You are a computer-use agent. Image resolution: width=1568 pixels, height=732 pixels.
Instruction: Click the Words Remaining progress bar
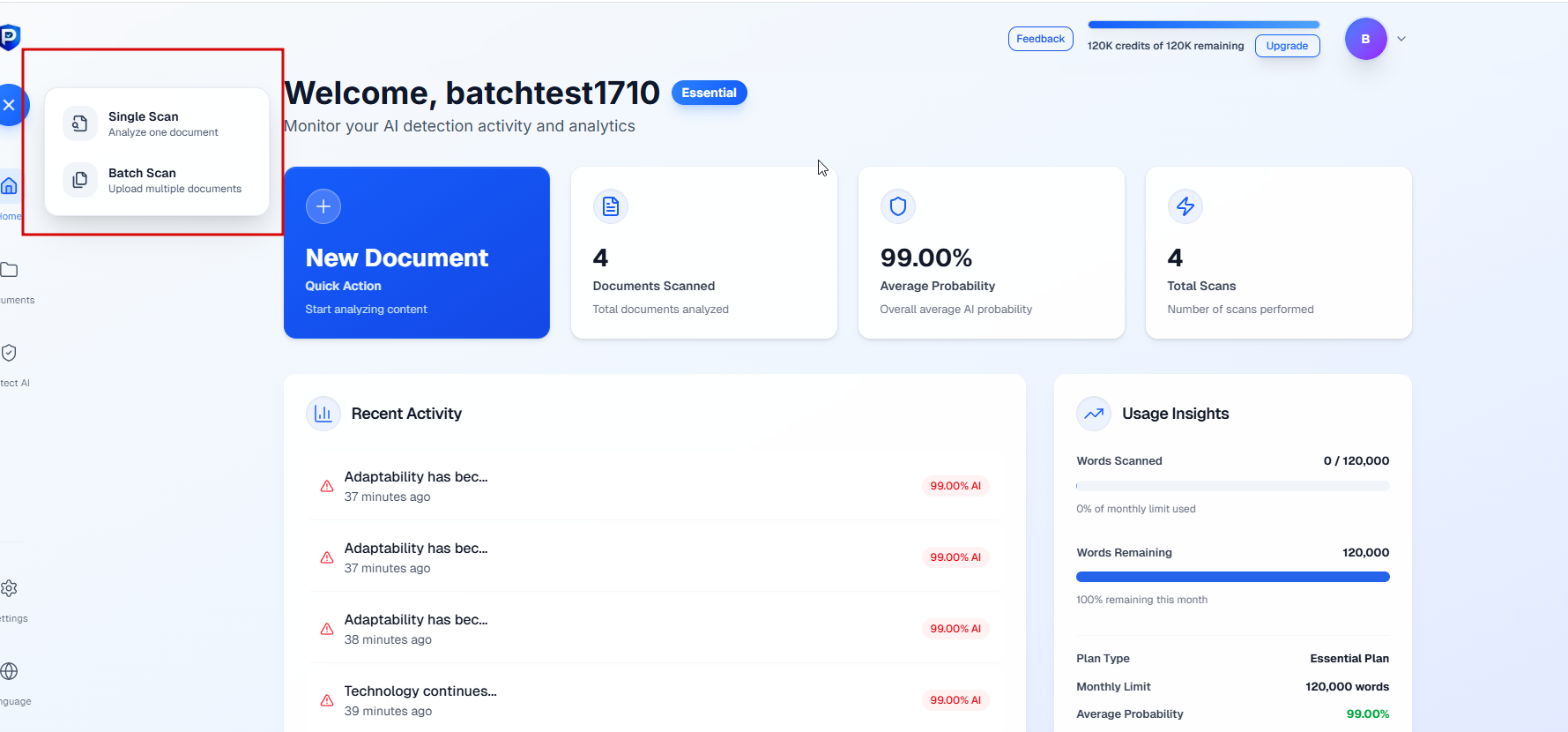[x=1232, y=577]
